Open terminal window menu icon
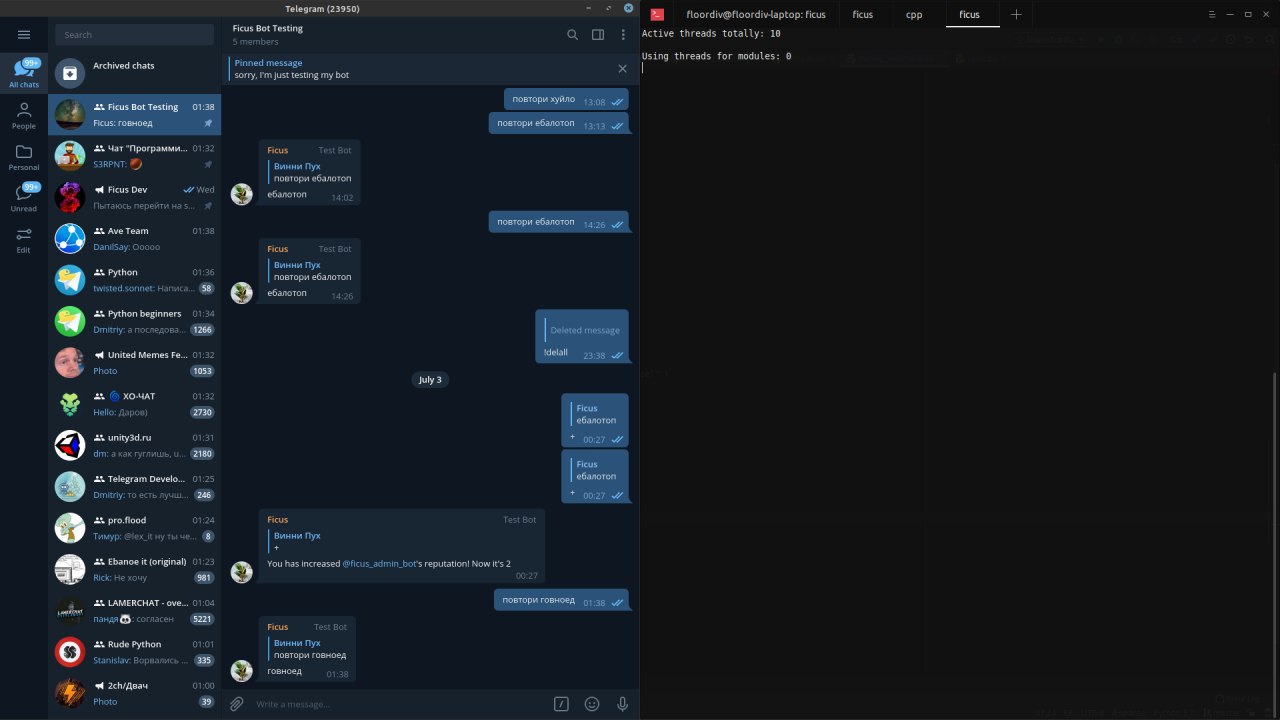1280x720 pixels. [x=1212, y=14]
